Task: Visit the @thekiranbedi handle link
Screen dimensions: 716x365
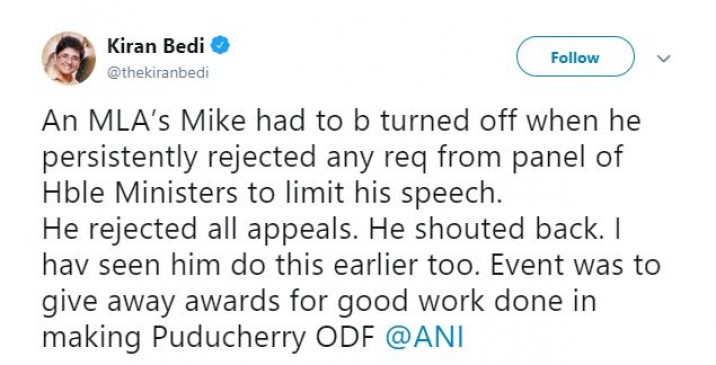Action: click(x=158, y=73)
